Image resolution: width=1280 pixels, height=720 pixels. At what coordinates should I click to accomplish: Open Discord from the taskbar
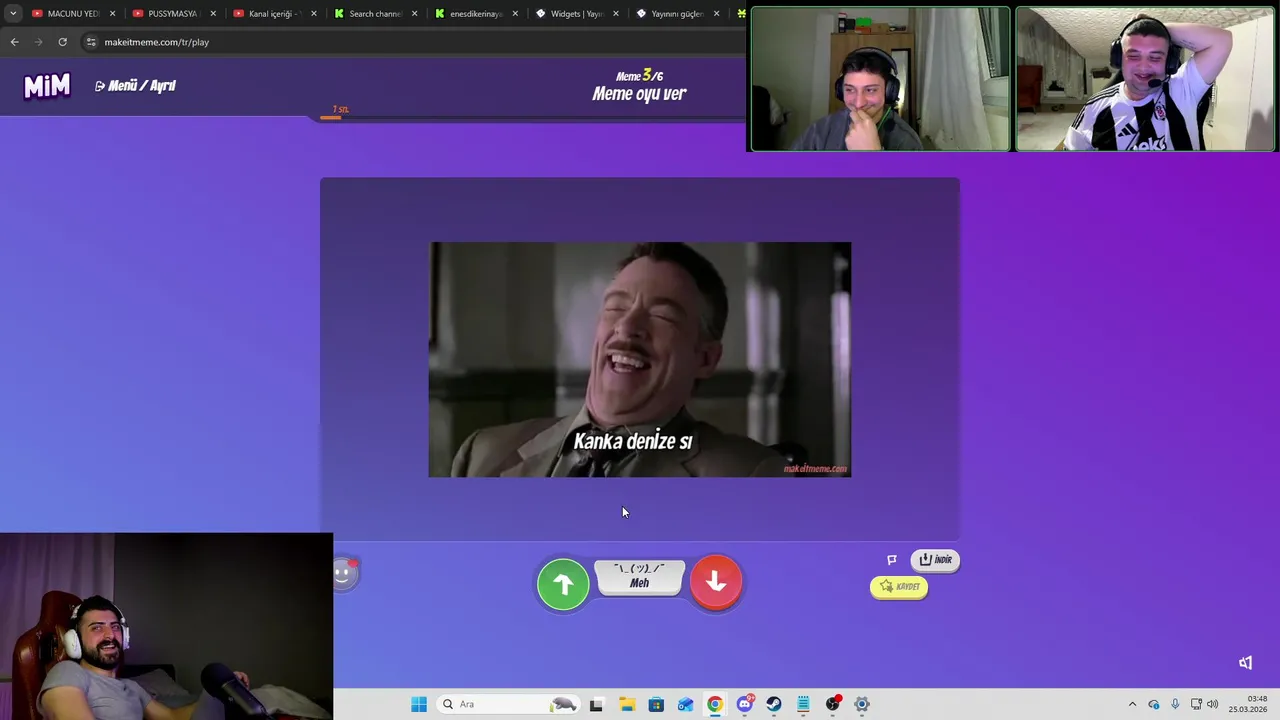click(x=744, y=704)
